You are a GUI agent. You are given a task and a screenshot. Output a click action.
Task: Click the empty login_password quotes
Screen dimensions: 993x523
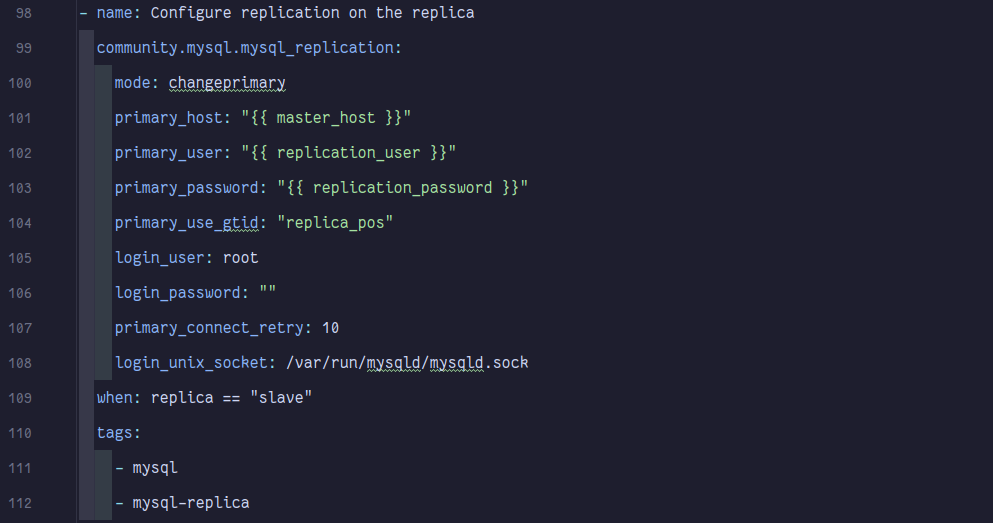267,293
